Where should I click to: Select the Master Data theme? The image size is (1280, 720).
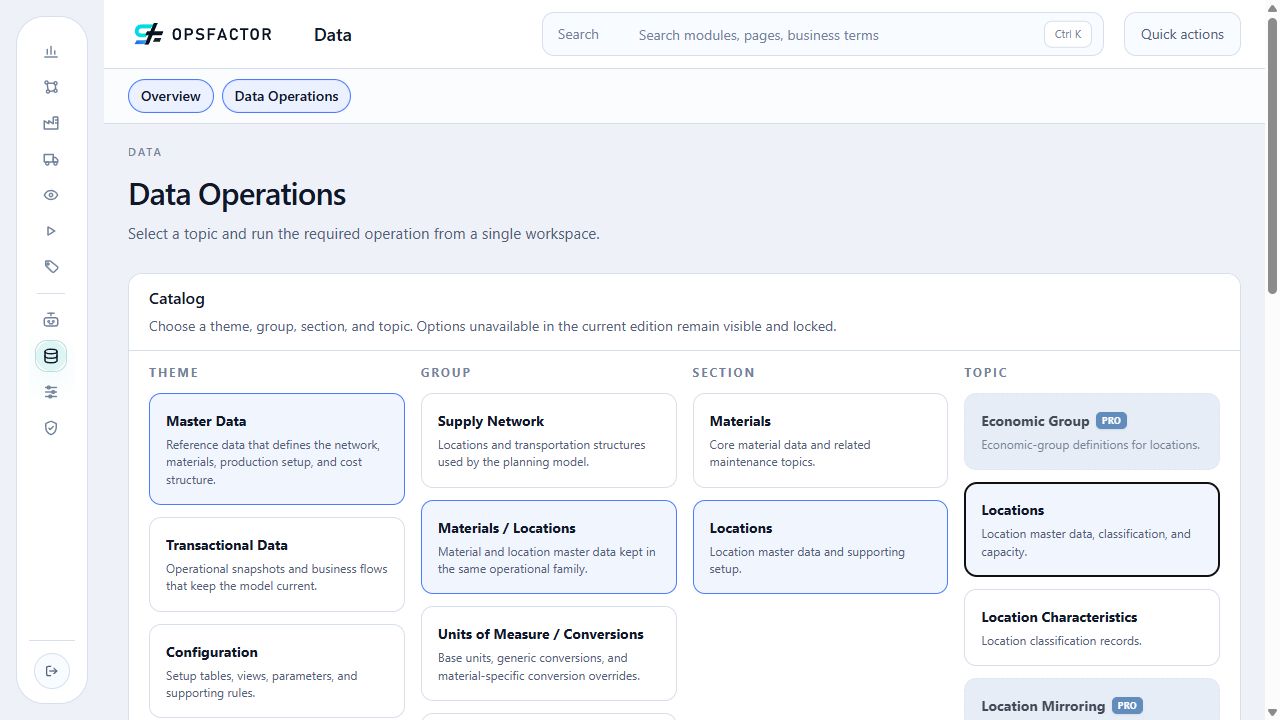pos(277,449)
